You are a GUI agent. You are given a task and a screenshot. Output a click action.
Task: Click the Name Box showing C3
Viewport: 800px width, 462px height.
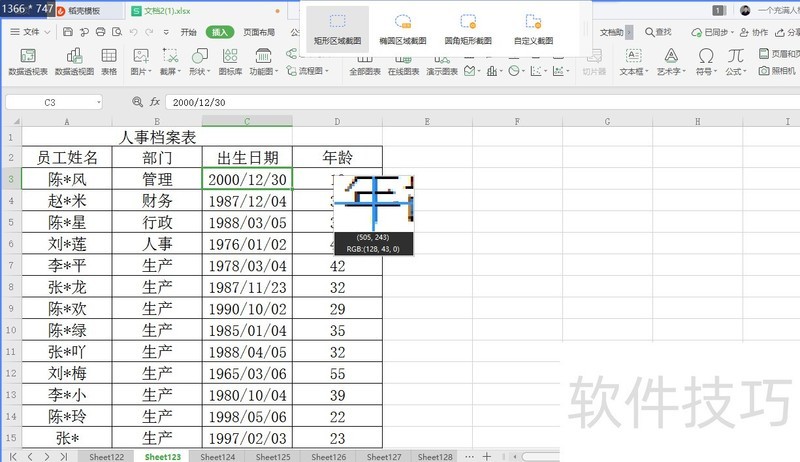(54, 102)
